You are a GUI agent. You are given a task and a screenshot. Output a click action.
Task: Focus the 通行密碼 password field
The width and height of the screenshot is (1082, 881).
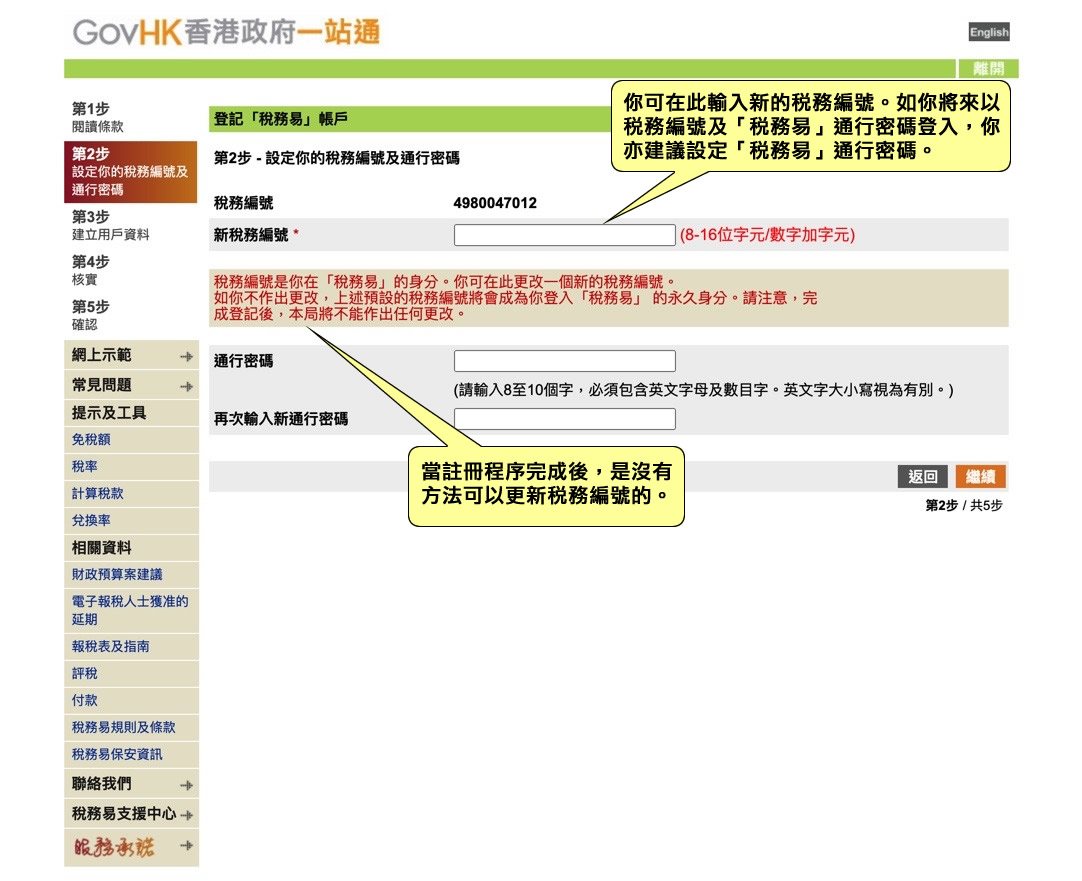point(564,361)
